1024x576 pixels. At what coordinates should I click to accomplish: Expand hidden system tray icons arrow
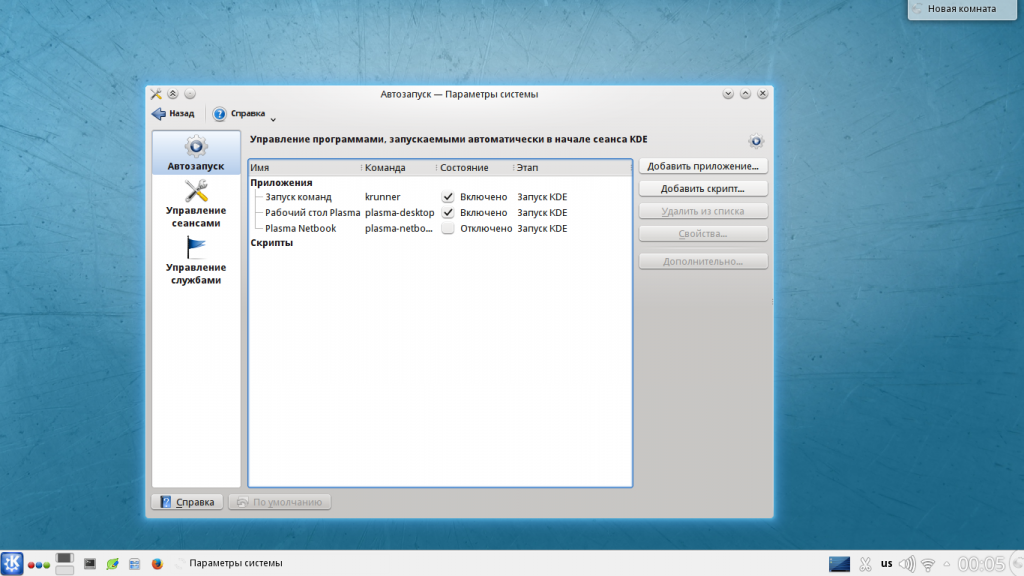point(947,564)
